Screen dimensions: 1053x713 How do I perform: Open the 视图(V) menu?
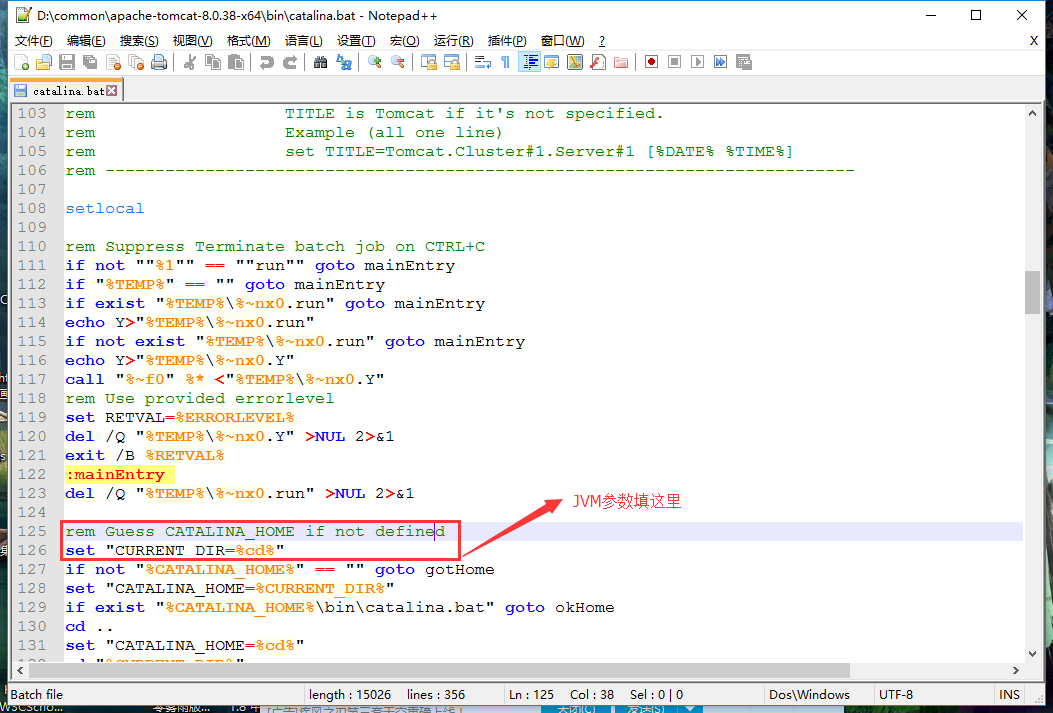pyautogui.click(x=192, y=41)
